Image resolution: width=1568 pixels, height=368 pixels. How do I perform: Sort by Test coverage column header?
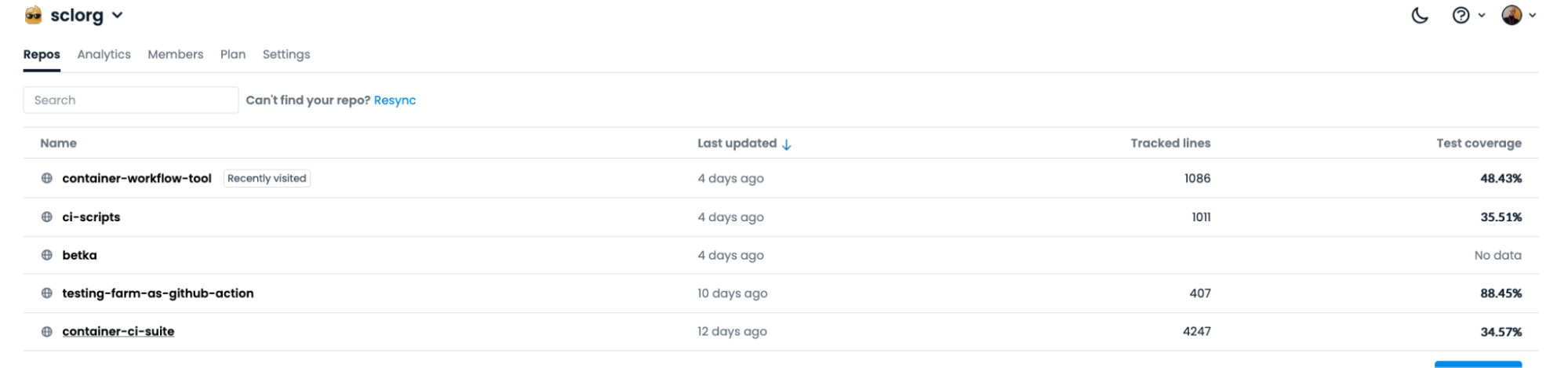[x=1478, y=143]
